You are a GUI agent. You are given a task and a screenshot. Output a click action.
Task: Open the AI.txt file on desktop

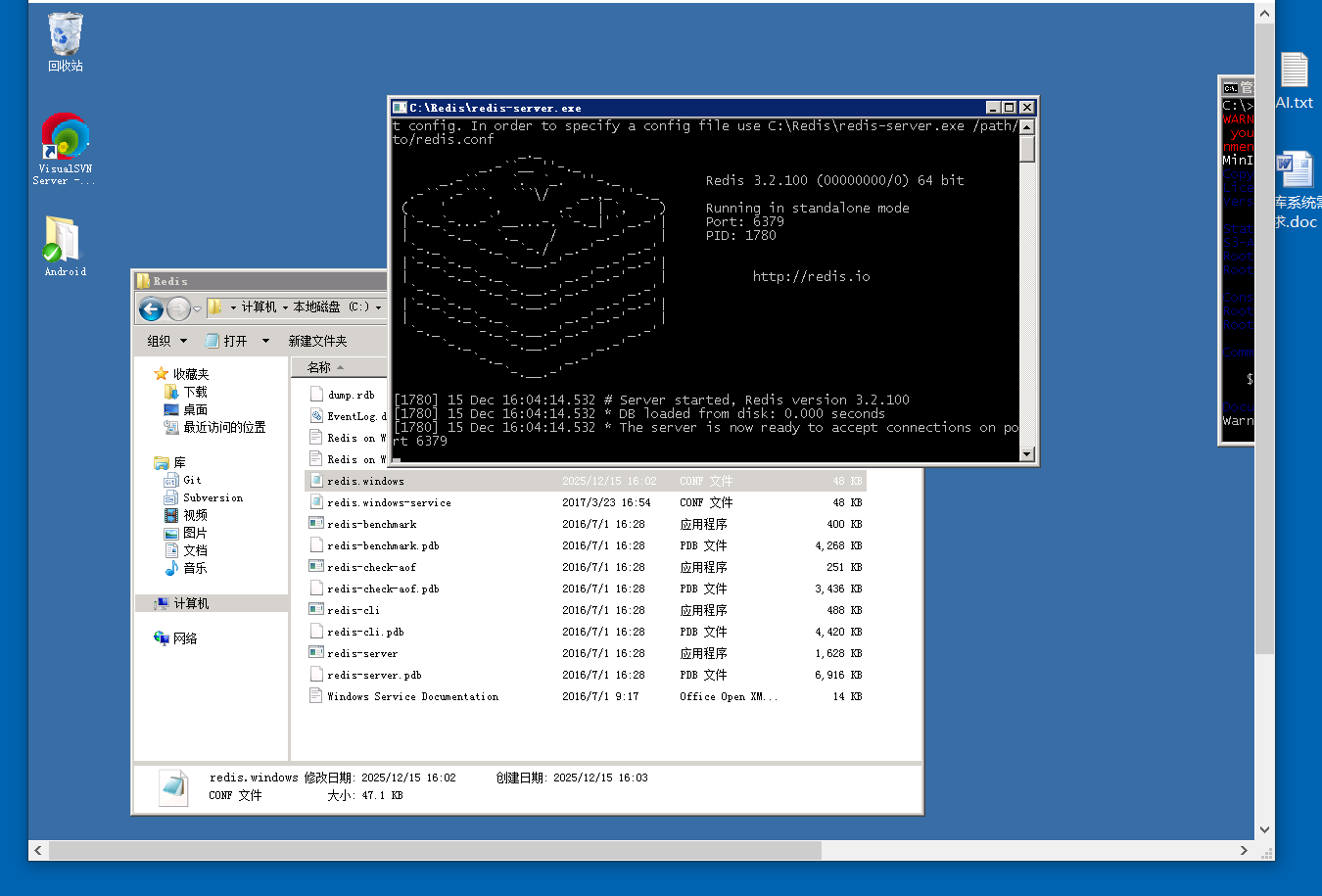pyautogui.click(x=1295, y=80)
